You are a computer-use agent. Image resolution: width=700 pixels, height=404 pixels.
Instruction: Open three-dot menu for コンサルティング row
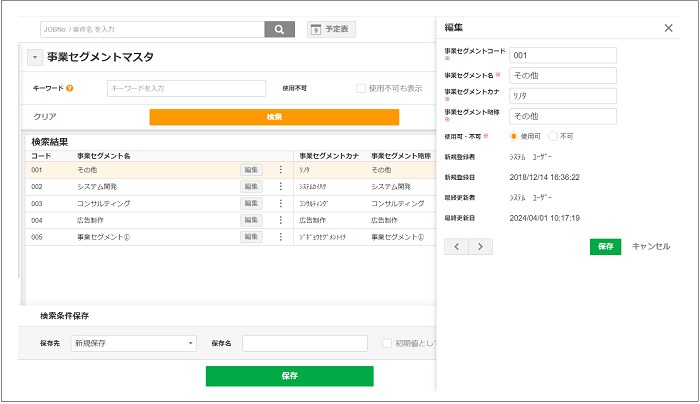click(x=280, y=204)
